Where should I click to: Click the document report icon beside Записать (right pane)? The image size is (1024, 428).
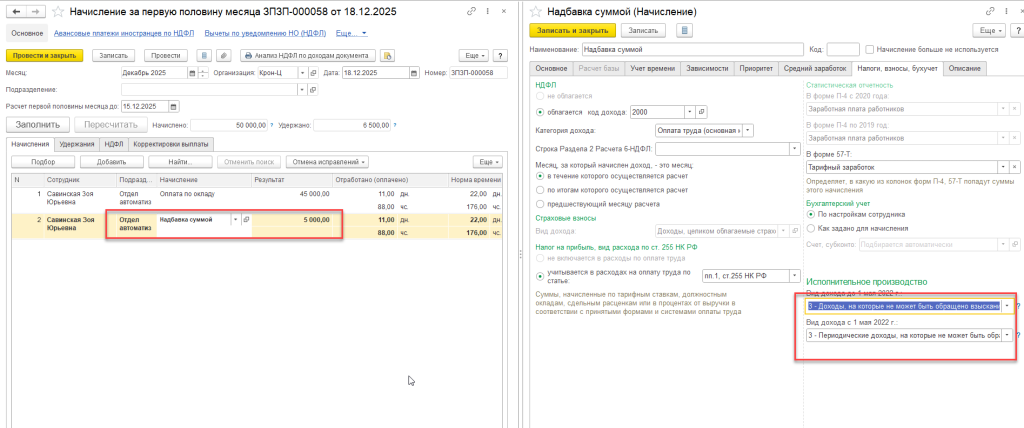pyautogui.click(x=685, y=30)
